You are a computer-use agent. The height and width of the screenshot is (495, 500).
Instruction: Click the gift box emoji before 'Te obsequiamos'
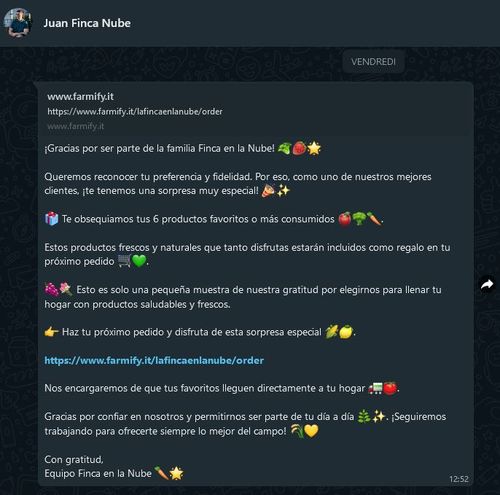tap(51, 219)
